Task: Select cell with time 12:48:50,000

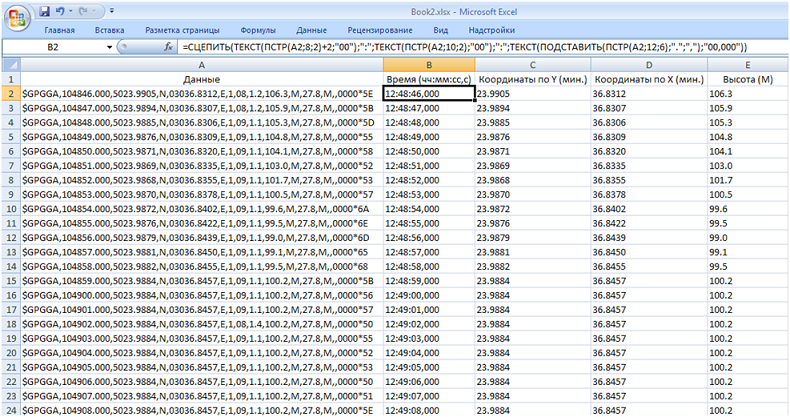Action: pos(429,151)
